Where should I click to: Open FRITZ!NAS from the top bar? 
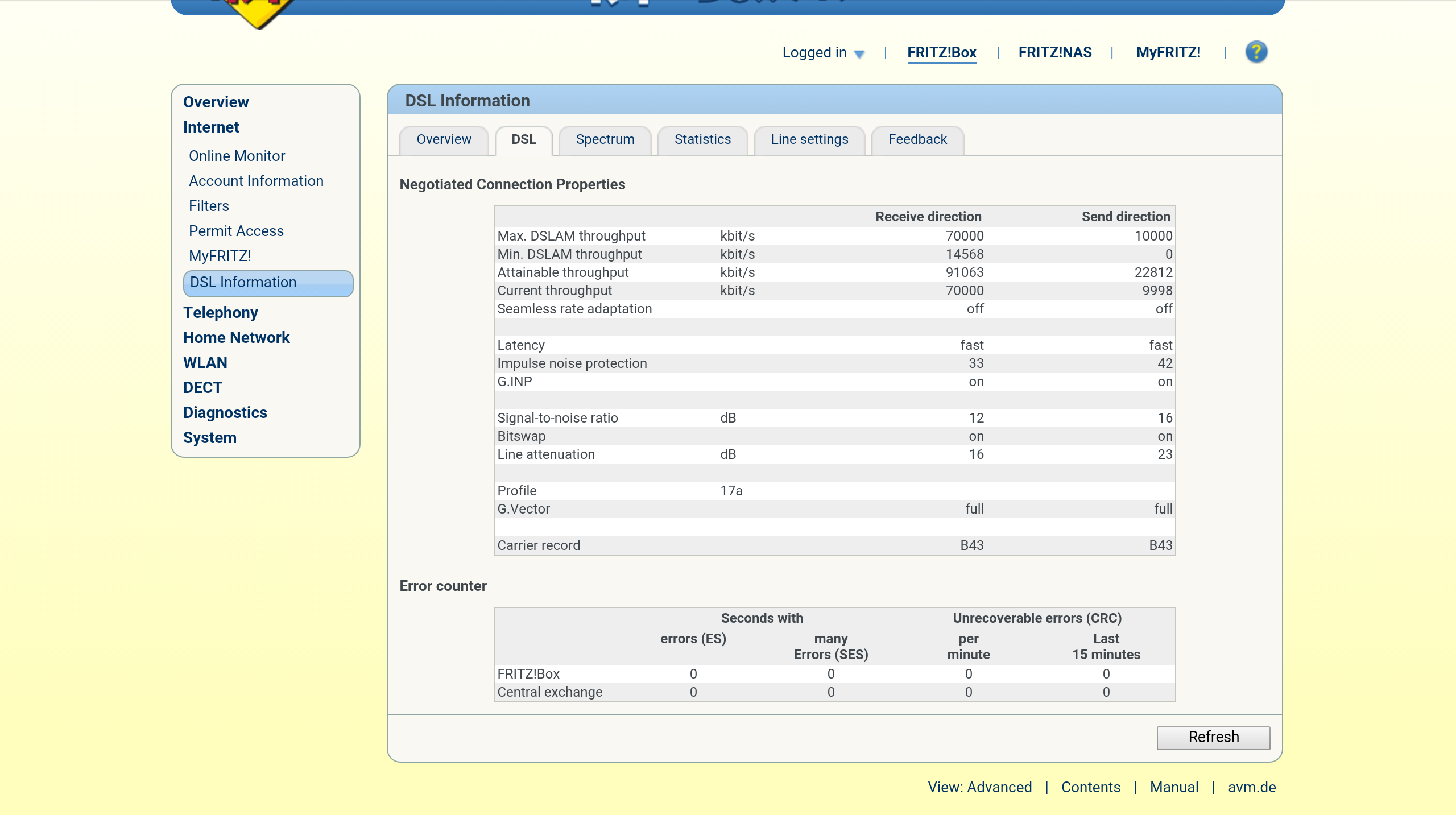1055,52
